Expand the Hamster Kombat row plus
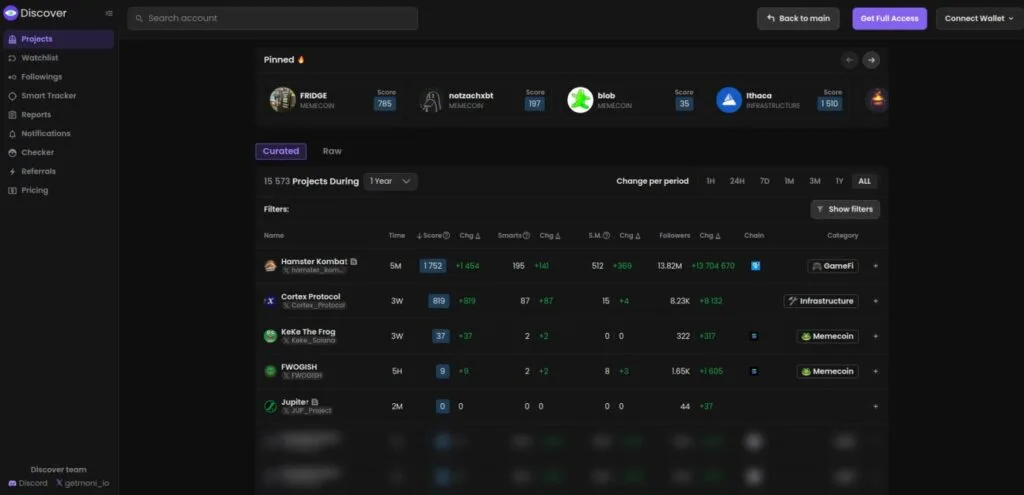This screenshot has width=1024, height=495. [876, 266]
